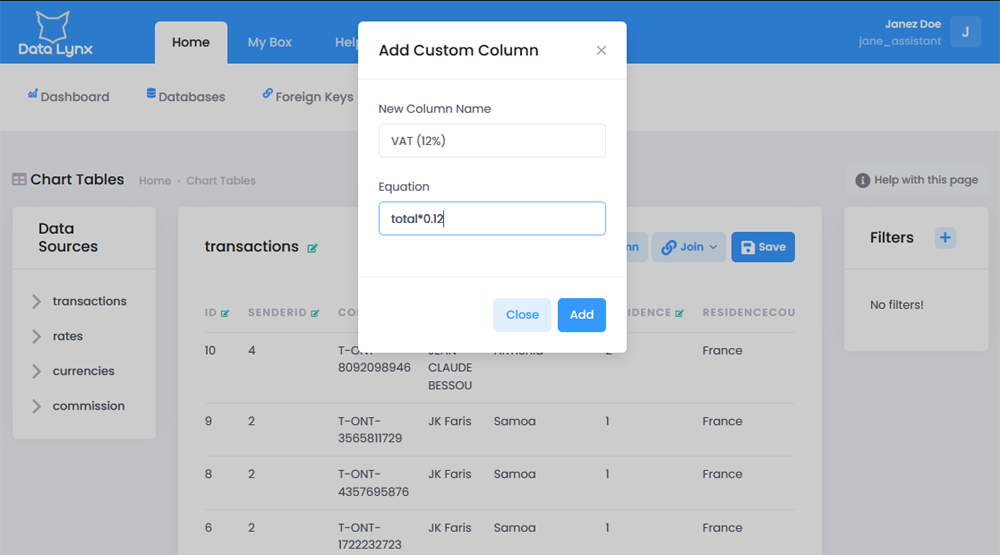The width and height of the screenshot is (1000, 555).
Task: Click the Foreign Keys link icon
Action: [x=267, y=95]
